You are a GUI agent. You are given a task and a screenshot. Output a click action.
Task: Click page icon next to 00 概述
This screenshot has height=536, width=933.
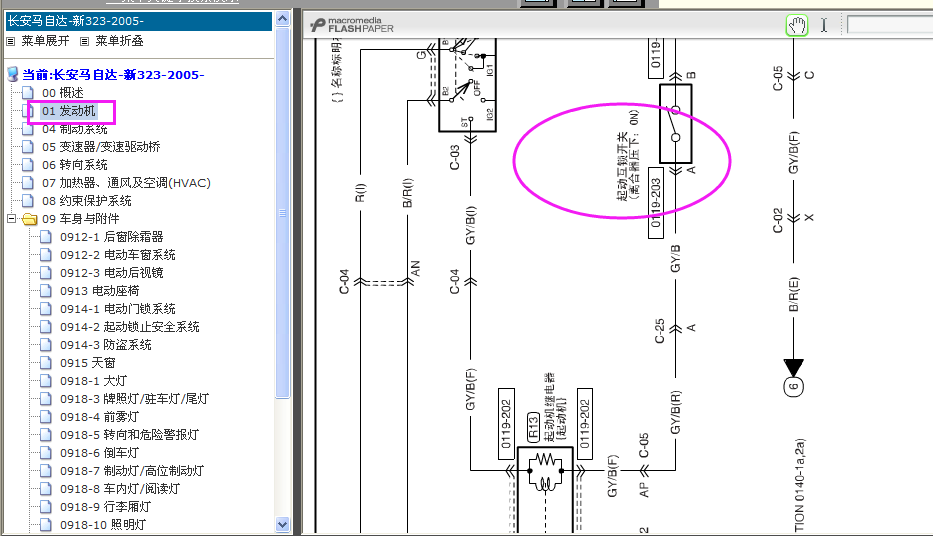[27, 93]
